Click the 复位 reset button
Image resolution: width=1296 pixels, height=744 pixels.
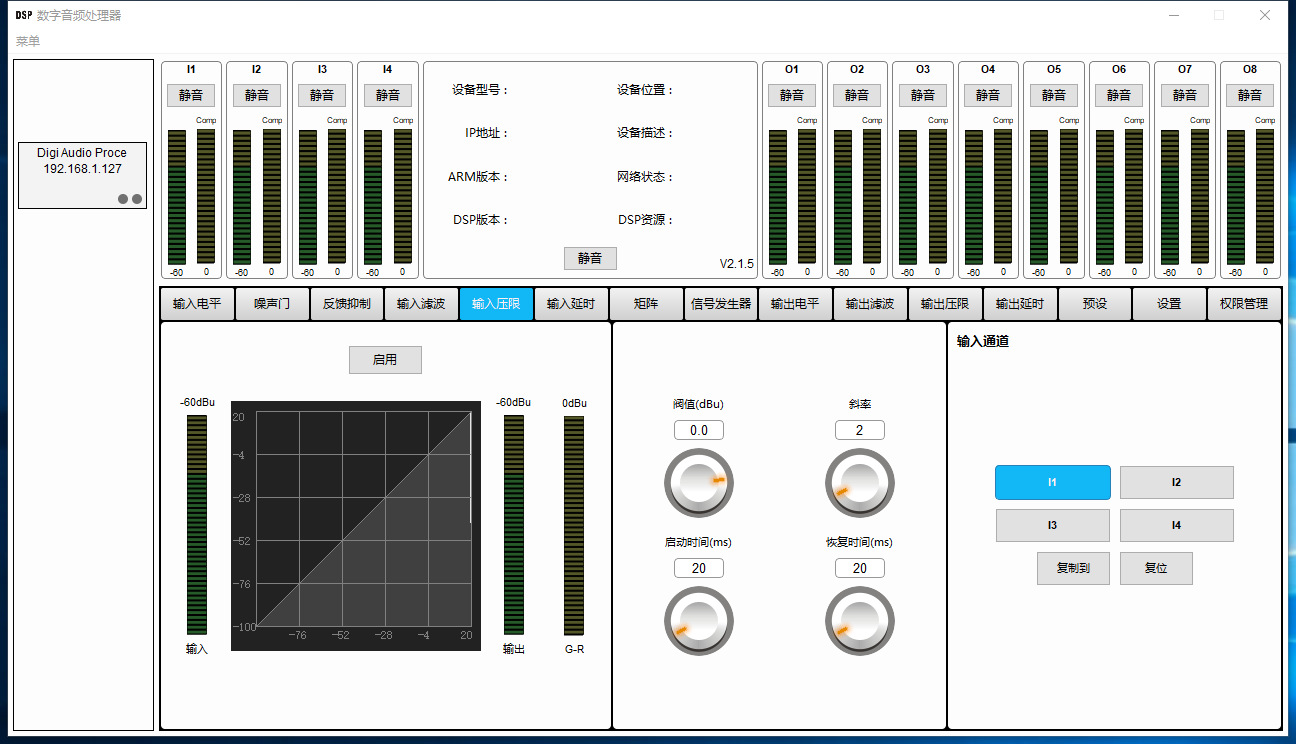click(x=1156, y=568)
